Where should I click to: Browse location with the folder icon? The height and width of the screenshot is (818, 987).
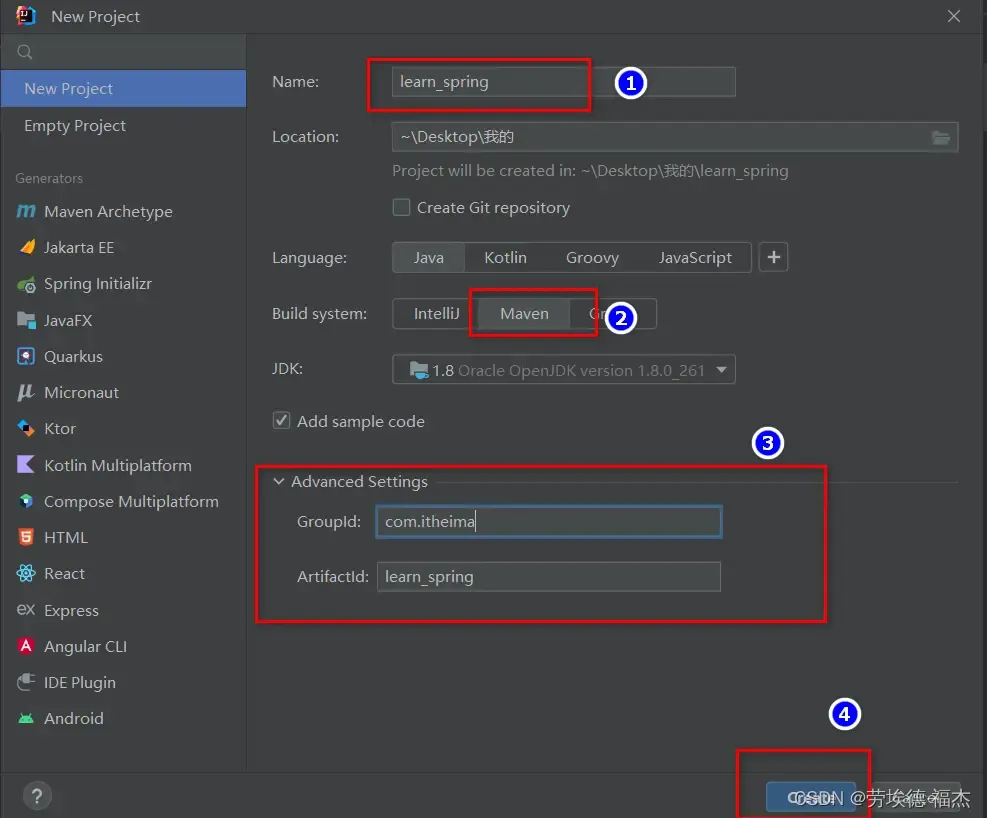point(941,137)
